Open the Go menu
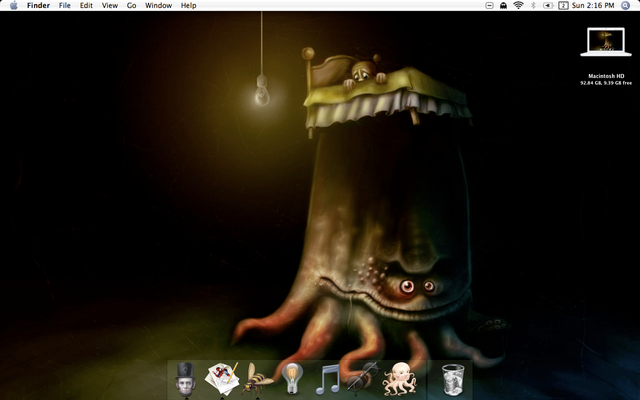Viewport: 640px width, 400px height. click(x=131, y=6)
